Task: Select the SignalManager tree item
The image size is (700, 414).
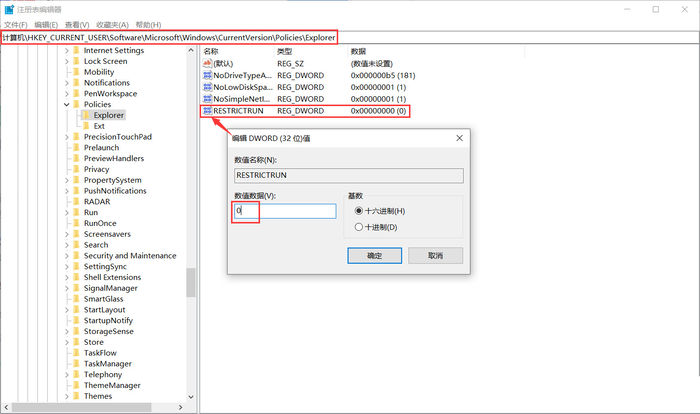Action: [111, 288]
